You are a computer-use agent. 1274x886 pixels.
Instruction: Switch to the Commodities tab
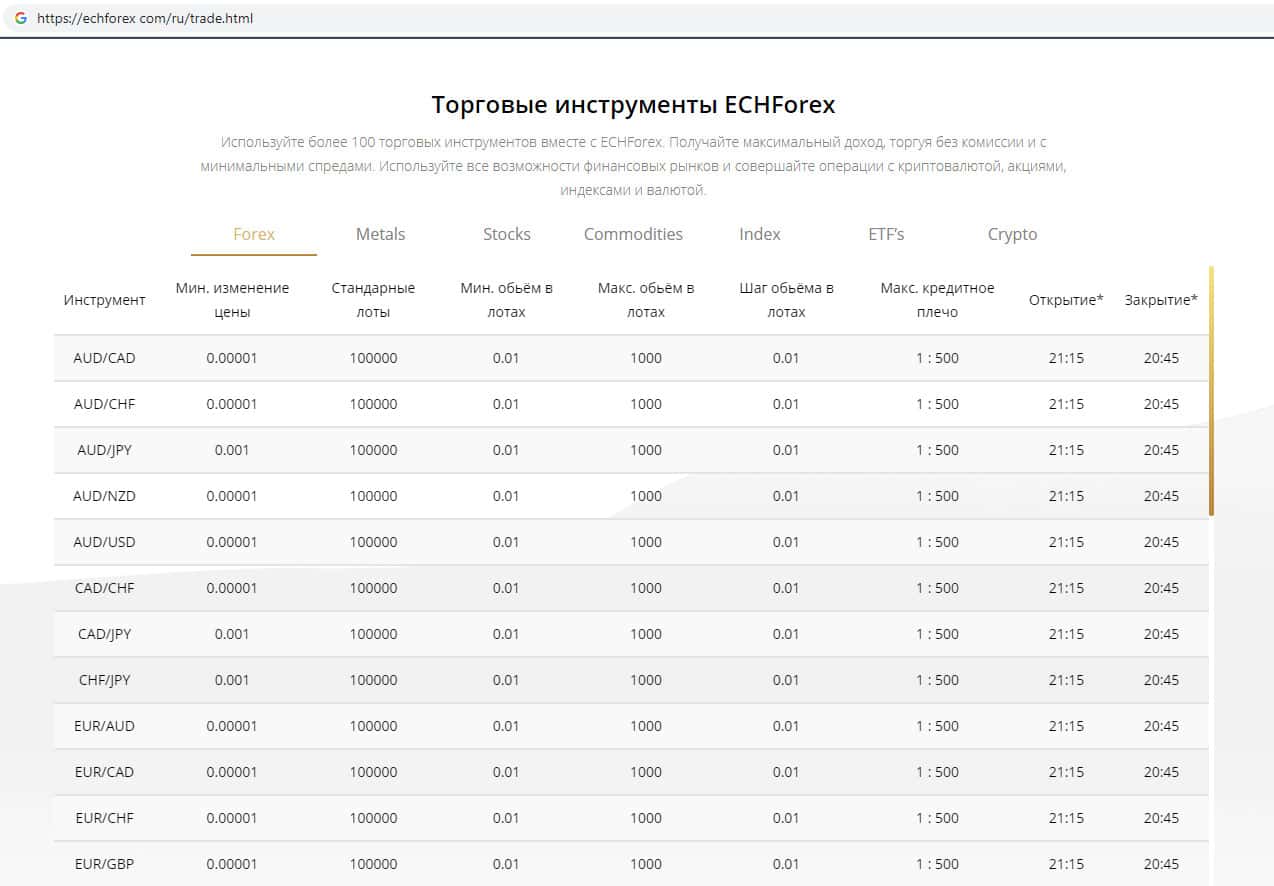[x=633, y=234]
